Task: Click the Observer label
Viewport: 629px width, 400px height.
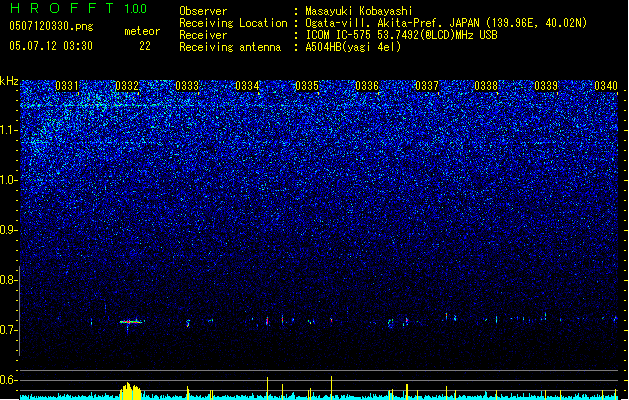Action: [x=203, y=11]
